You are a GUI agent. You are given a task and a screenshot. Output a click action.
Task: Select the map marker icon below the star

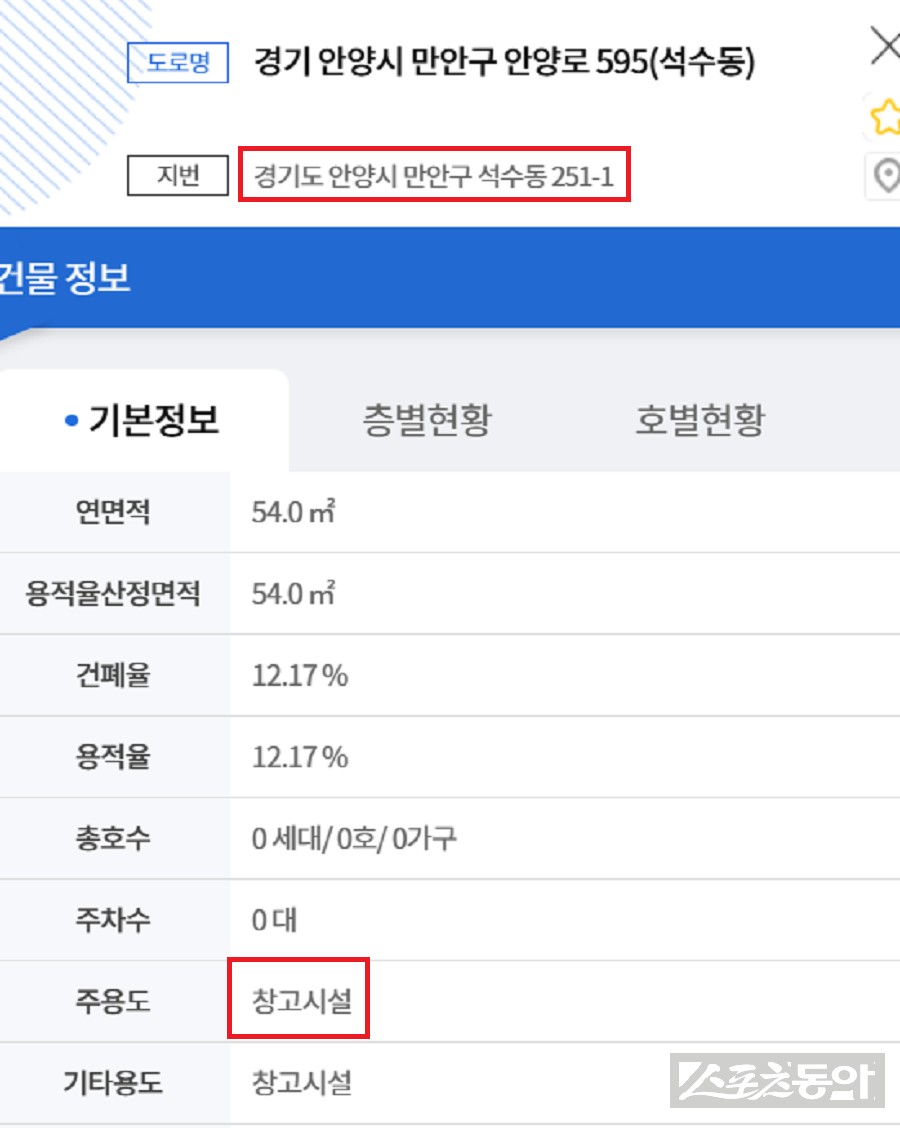(885, 177)
